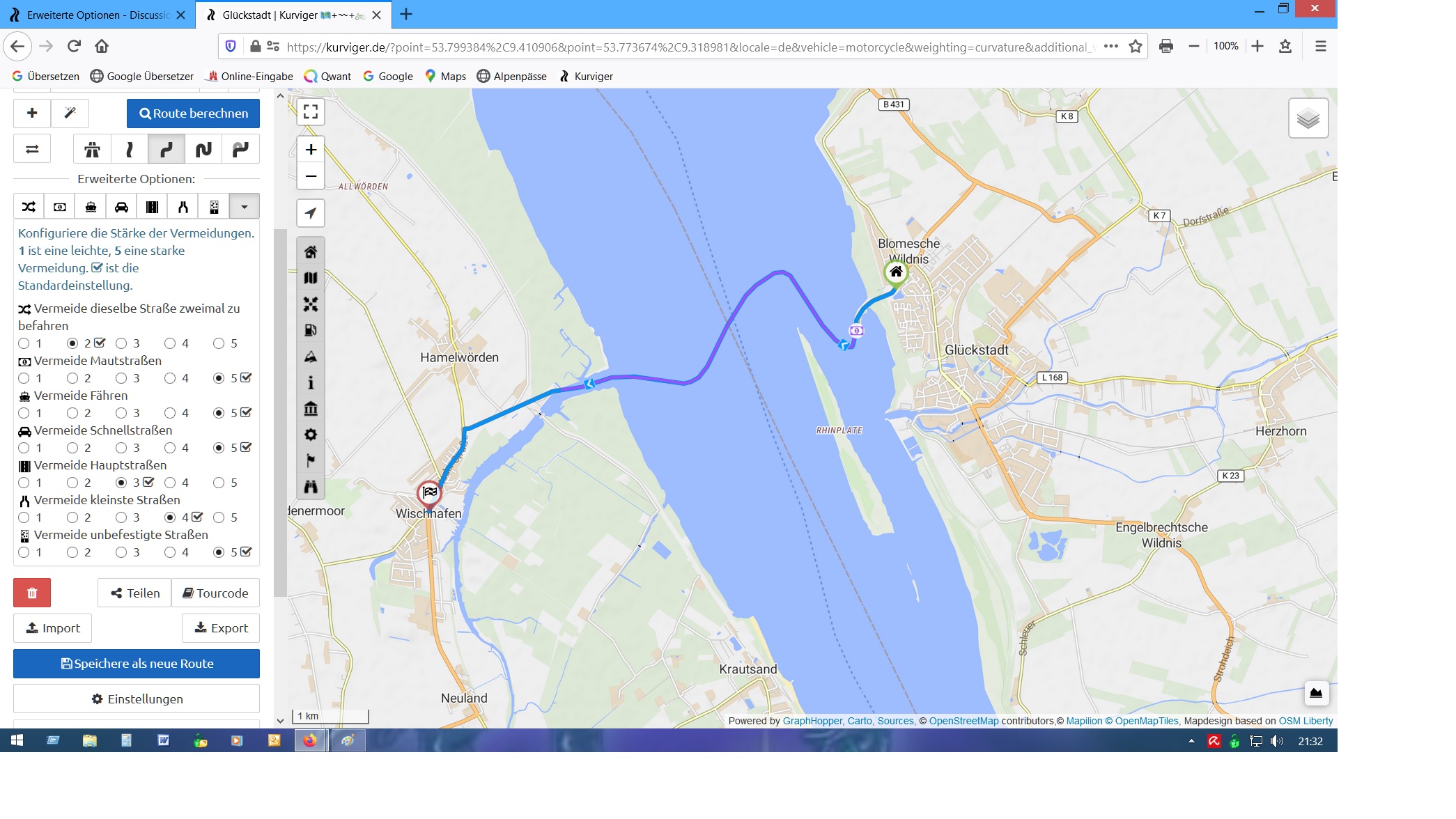Select the extra curvy route icon
The image size is (1456, 819).
coord(203,149)
